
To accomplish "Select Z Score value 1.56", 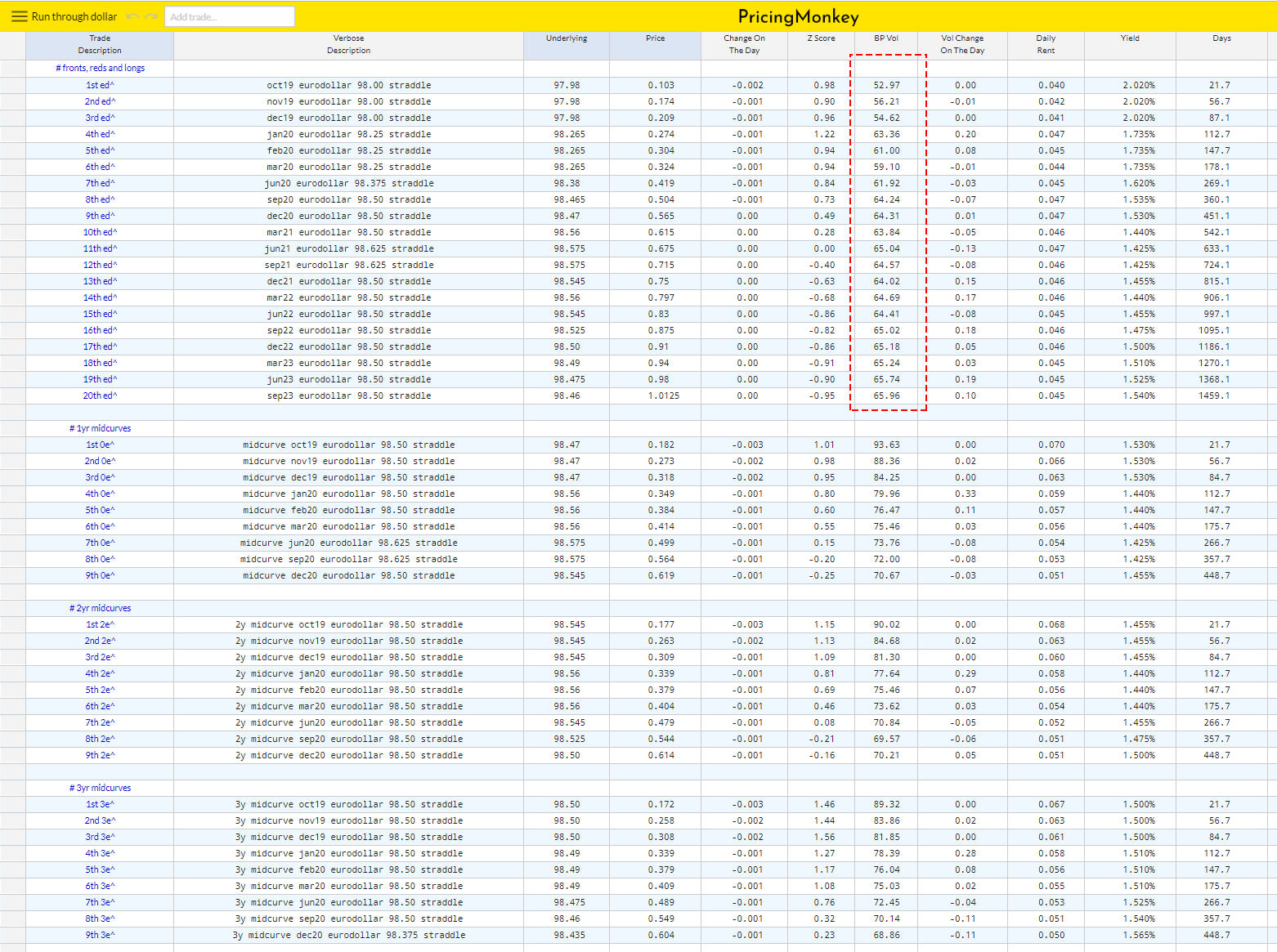I will click(x=821, y=837).
